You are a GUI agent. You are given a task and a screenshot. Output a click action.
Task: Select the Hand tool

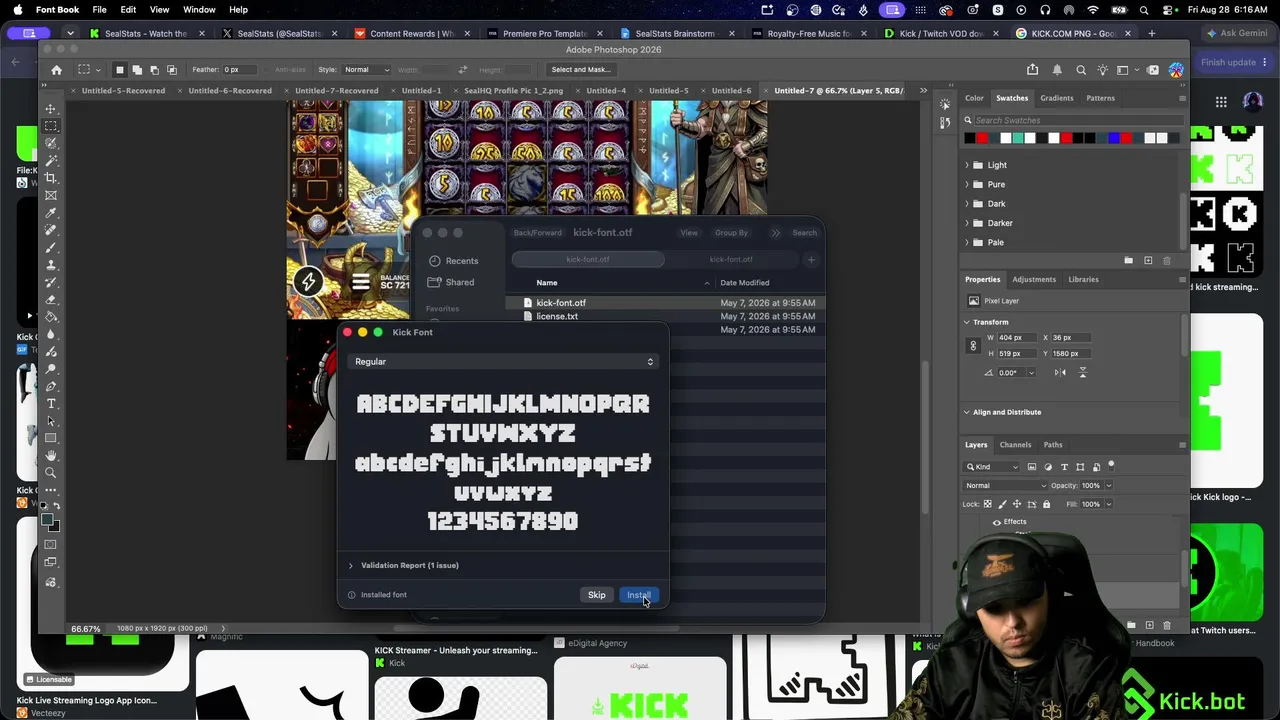(x=51, y=456)
